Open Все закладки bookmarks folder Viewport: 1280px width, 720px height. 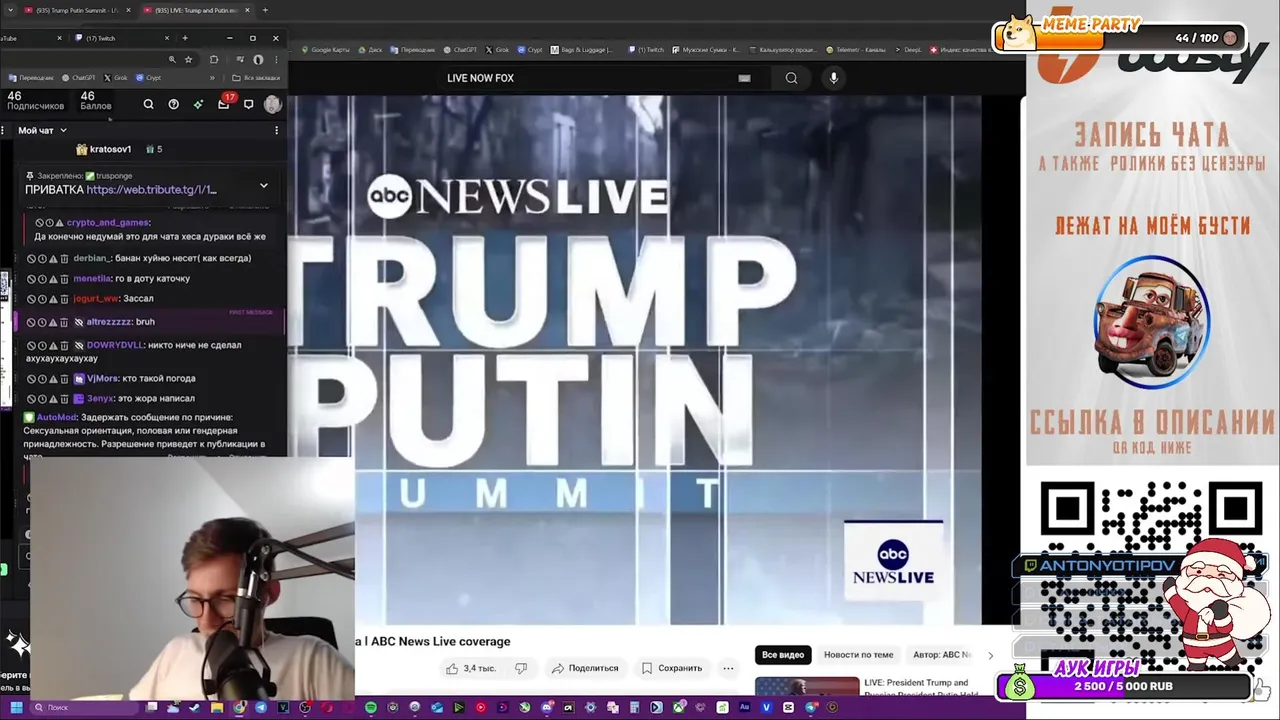pos(256,77)
